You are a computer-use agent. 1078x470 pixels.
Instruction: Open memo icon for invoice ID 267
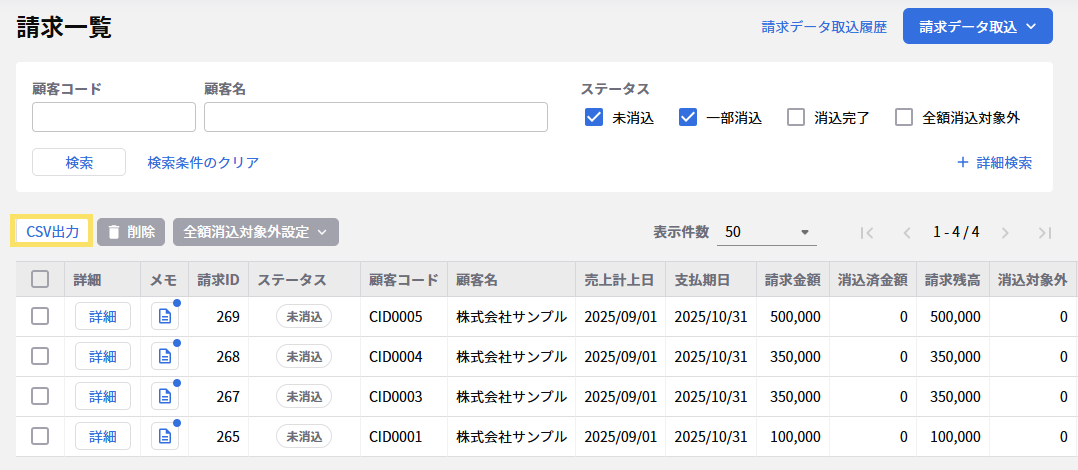pyautogui.click(x=165, y=397)
